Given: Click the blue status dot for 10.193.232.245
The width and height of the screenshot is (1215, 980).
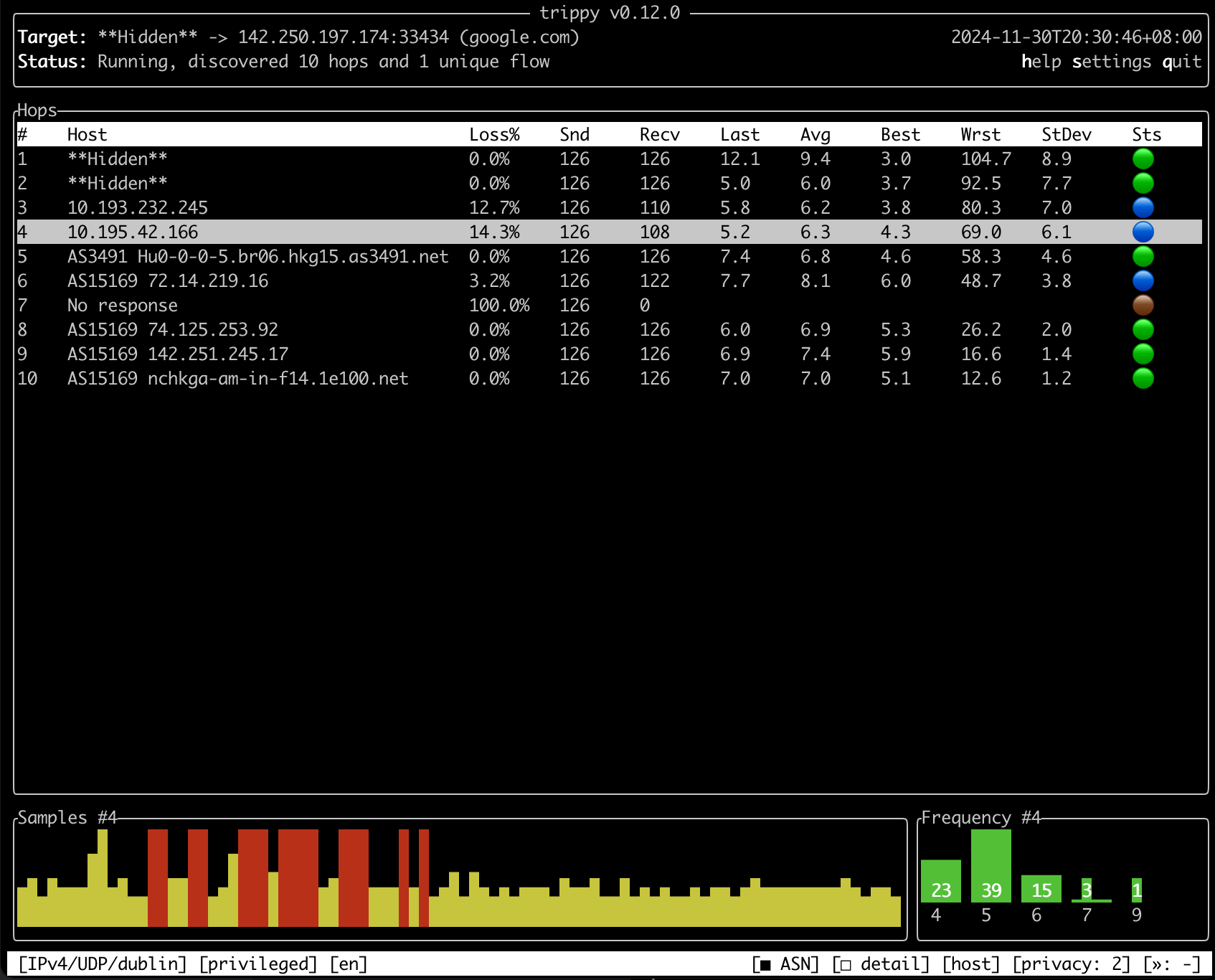Looking at the screenshot, I should click(x=1143, y=207).
